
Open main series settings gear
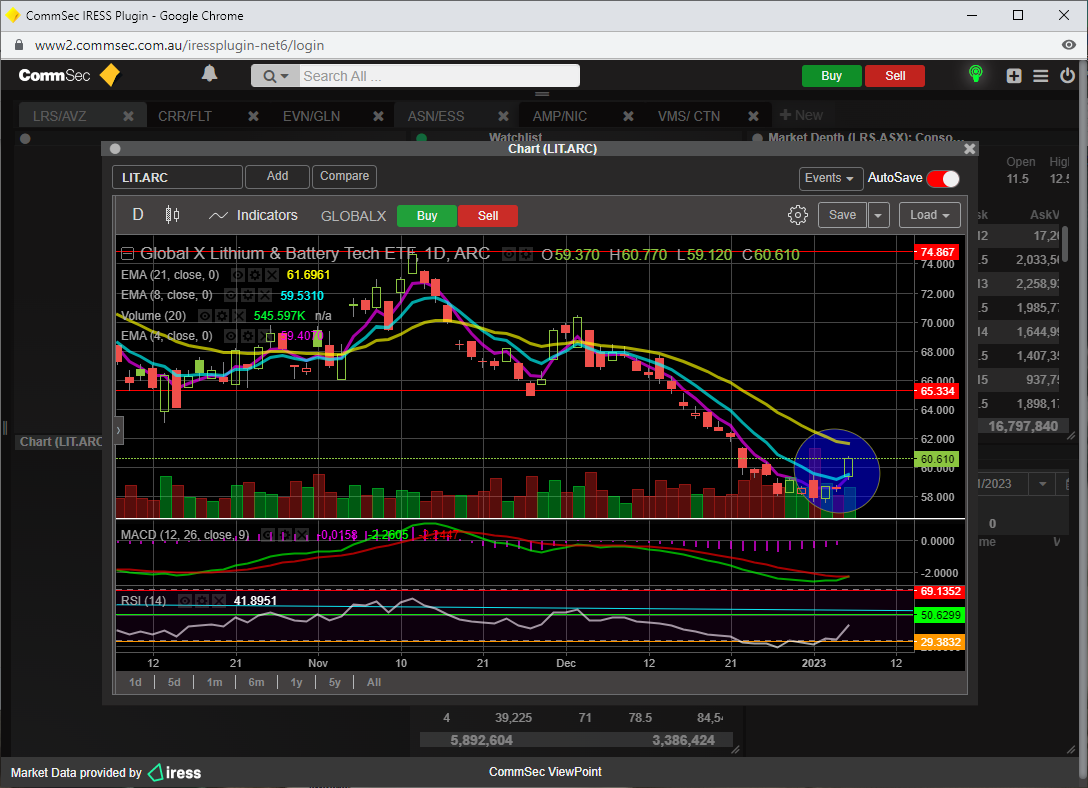[526, 255]
